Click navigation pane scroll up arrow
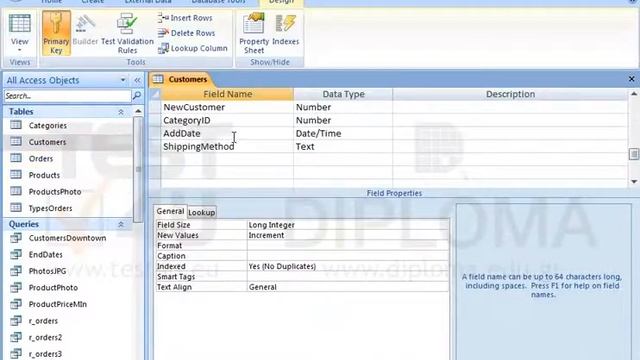 point(138,111)
